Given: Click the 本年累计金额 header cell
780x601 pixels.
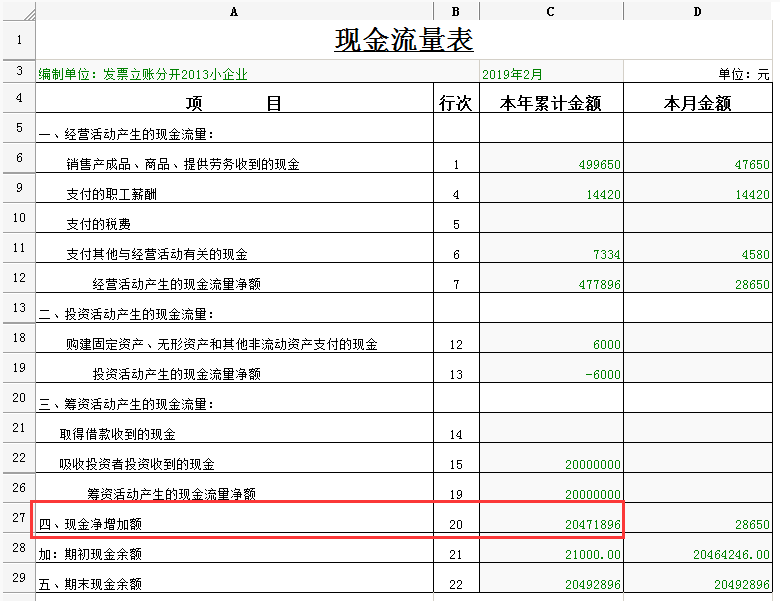Looking at the screenshot, I should [x=550, y=103].
